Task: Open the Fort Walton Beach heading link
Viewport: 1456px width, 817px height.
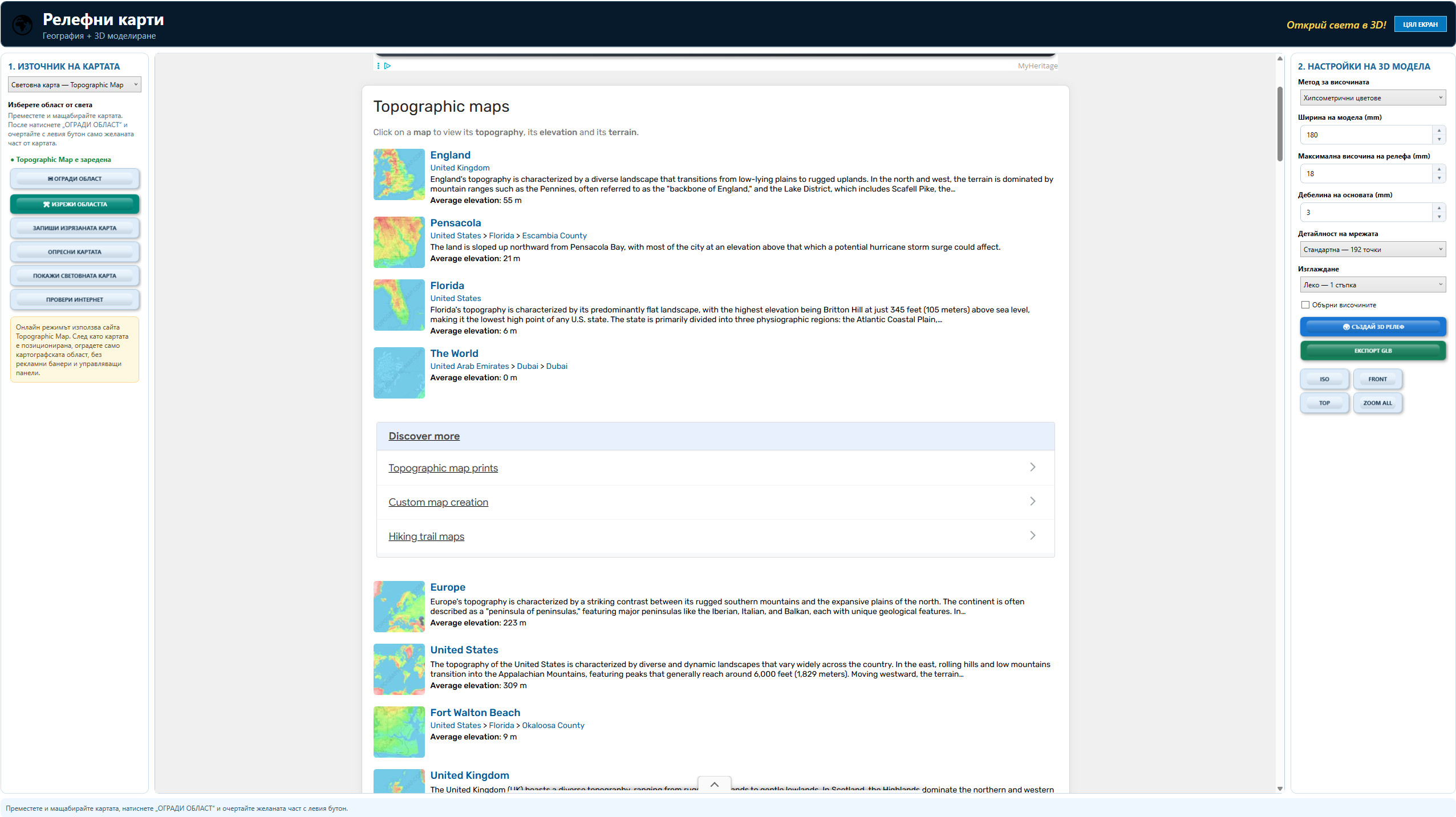Action: 475,713
